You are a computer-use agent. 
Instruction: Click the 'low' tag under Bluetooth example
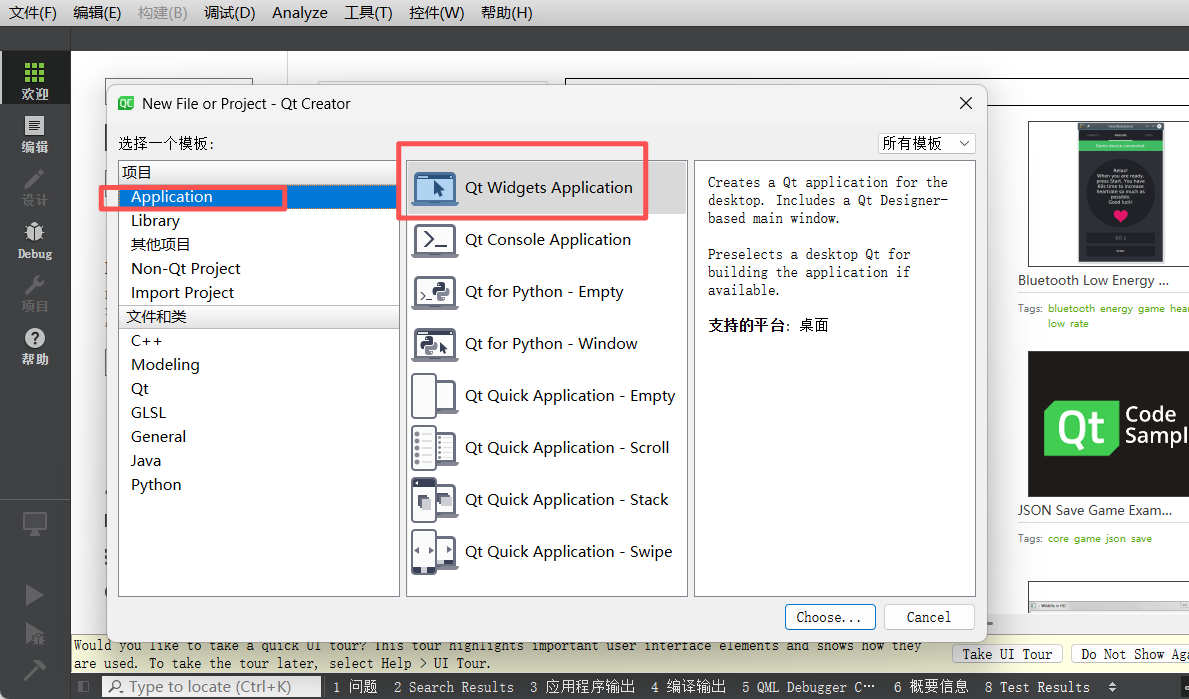click(x=1056, y=324)
